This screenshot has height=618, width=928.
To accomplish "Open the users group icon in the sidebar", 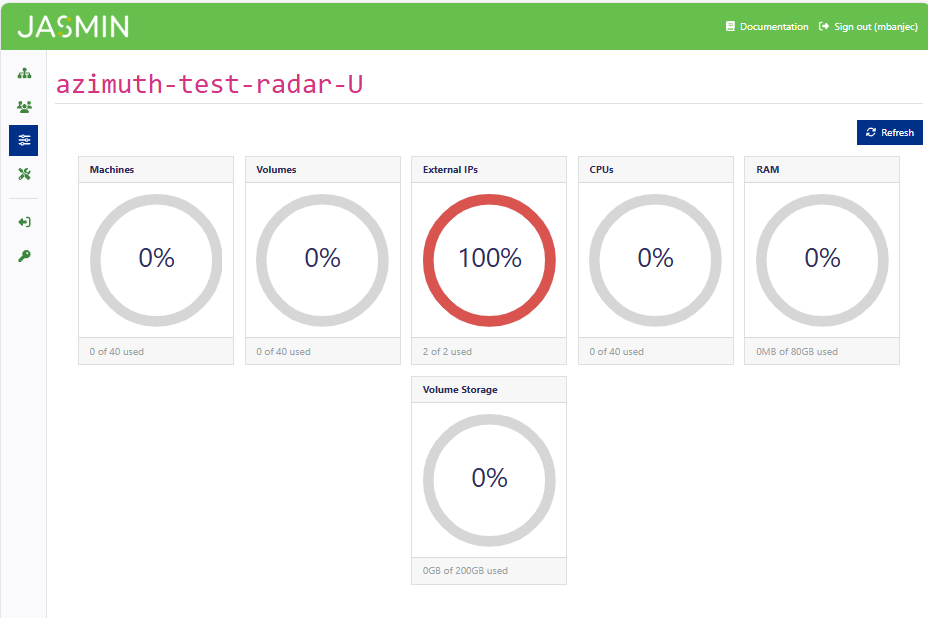I will click(x=24, y=106).
